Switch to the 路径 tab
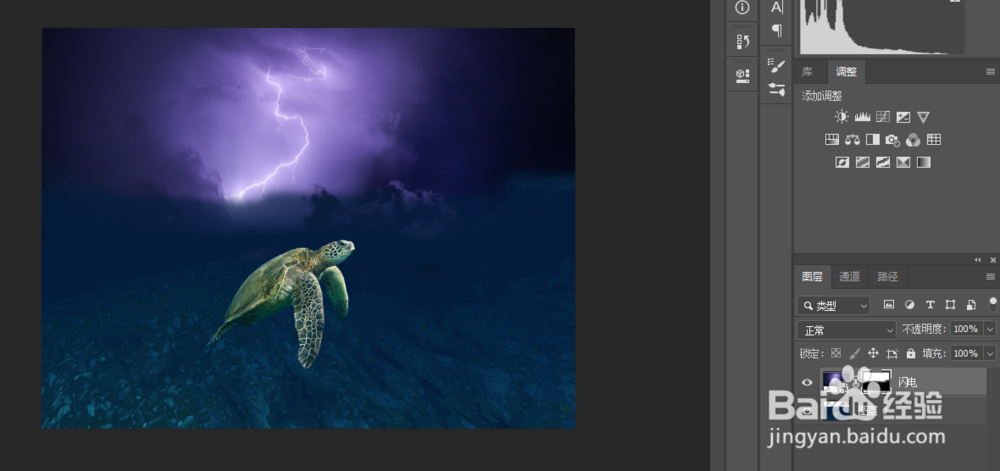 [x=887, y=277]
